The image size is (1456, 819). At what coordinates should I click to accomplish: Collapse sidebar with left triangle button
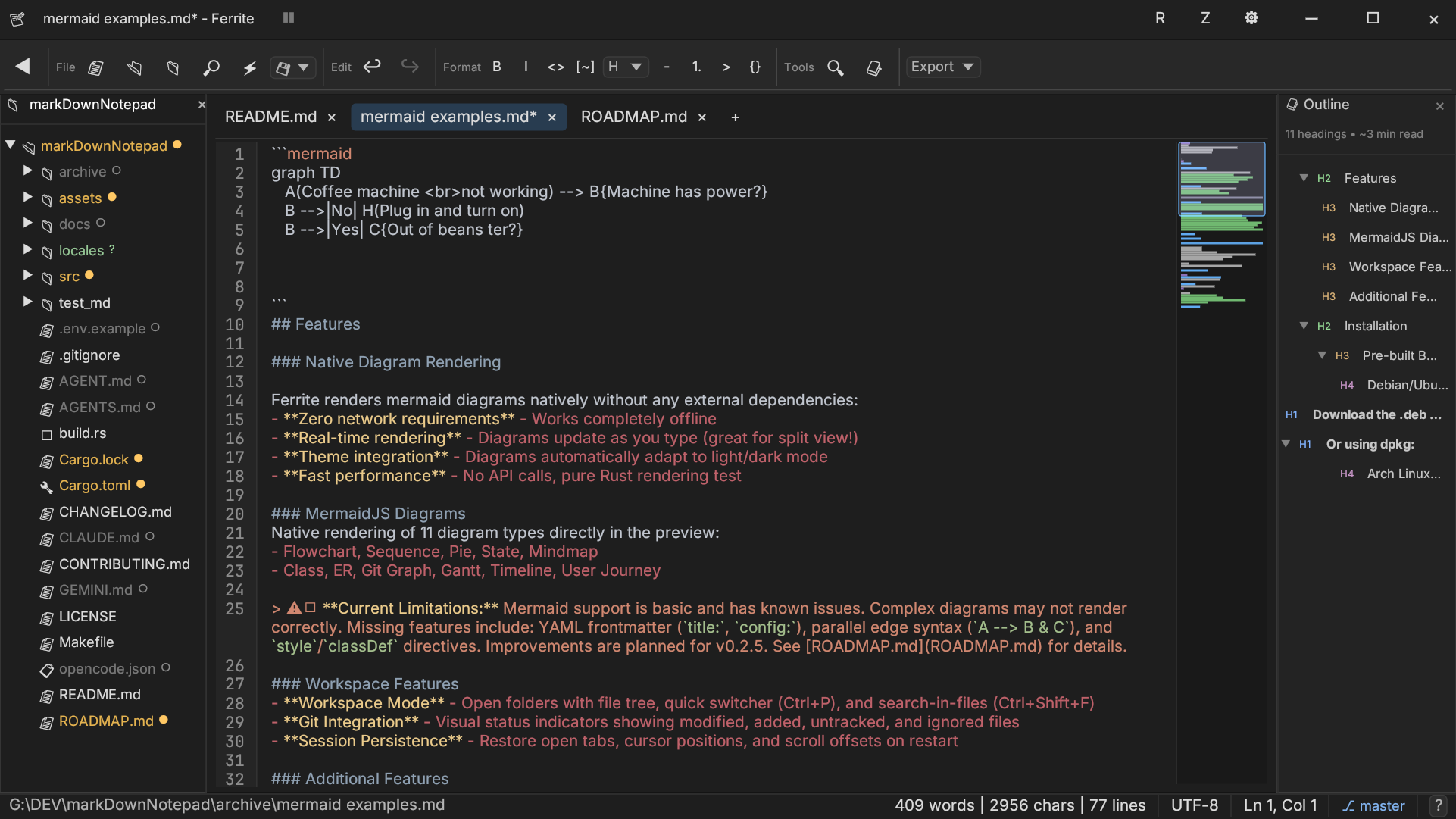coord(23,67)
